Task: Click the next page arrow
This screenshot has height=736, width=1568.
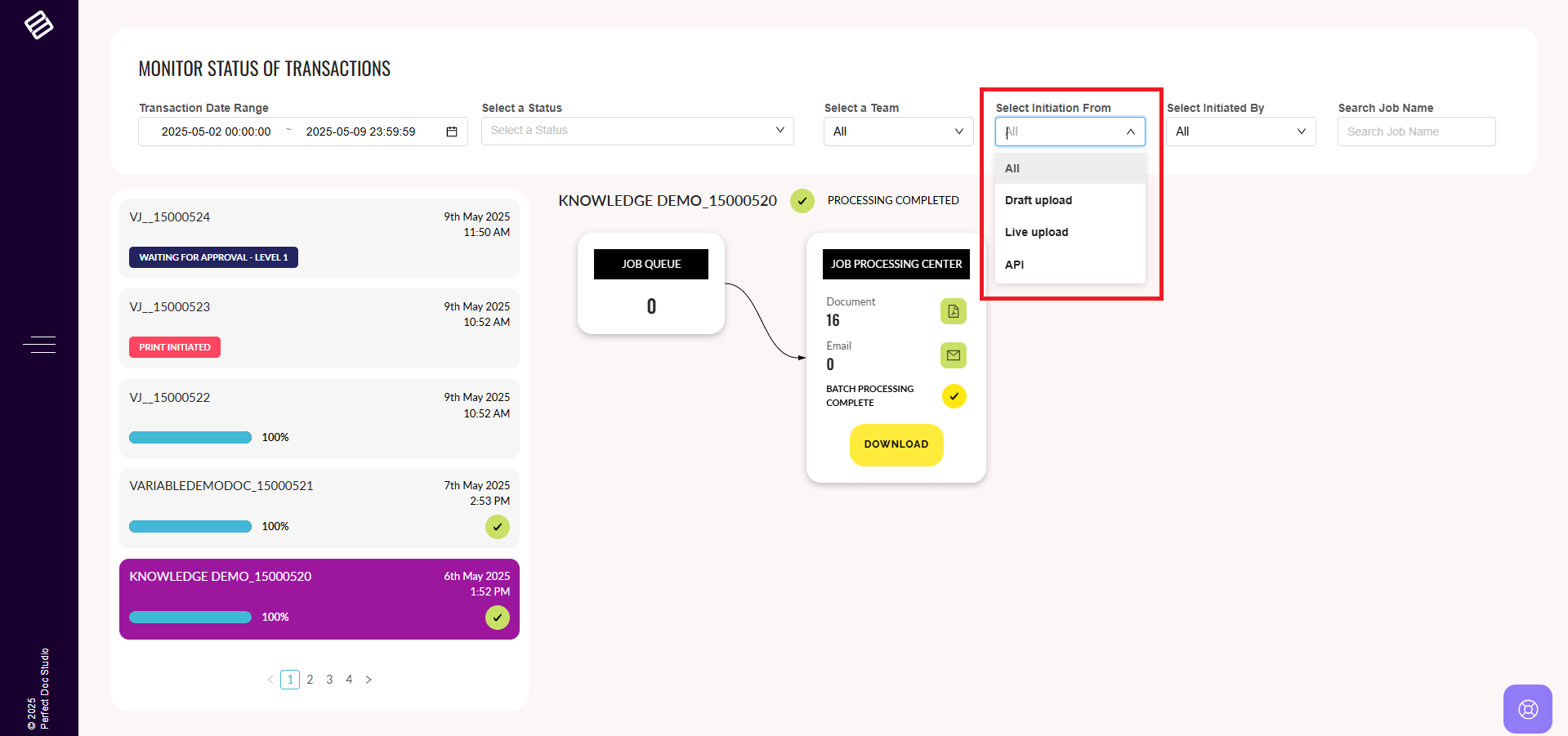Action: pyautogui.click(x=369, y=680)
